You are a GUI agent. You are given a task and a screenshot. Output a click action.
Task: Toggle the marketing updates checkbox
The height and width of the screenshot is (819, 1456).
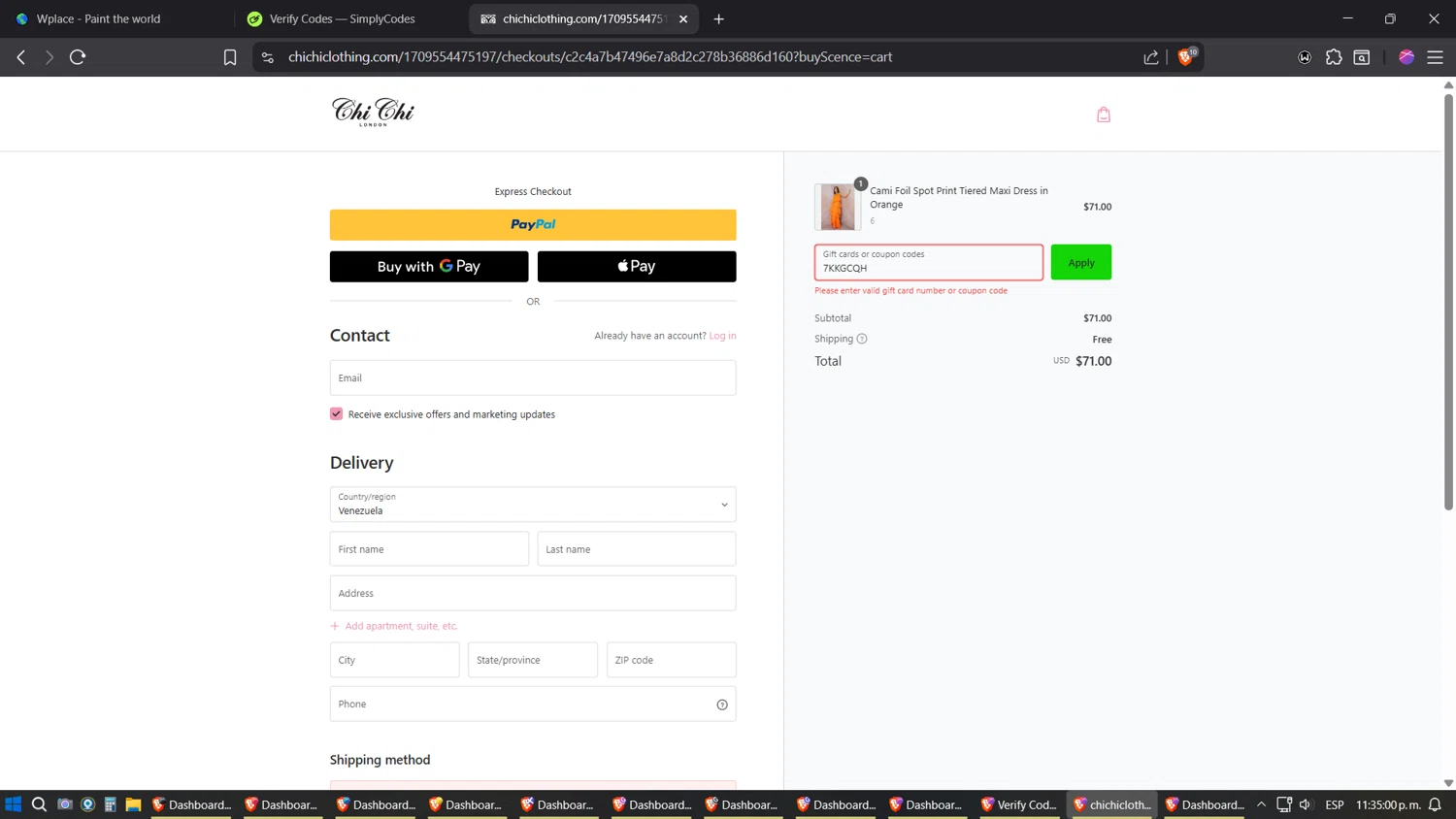click(x=336, y=413)
